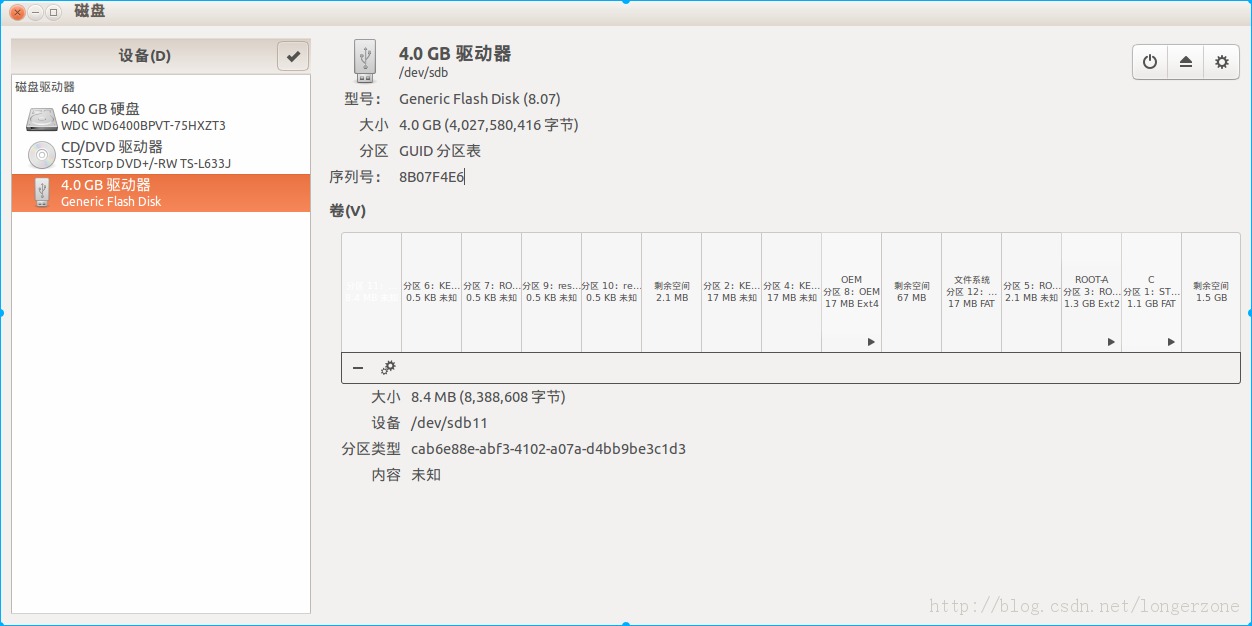Click the device value /dev/sdb11
The height and width of the screenshot is (626, 1252).
(450, 423)
